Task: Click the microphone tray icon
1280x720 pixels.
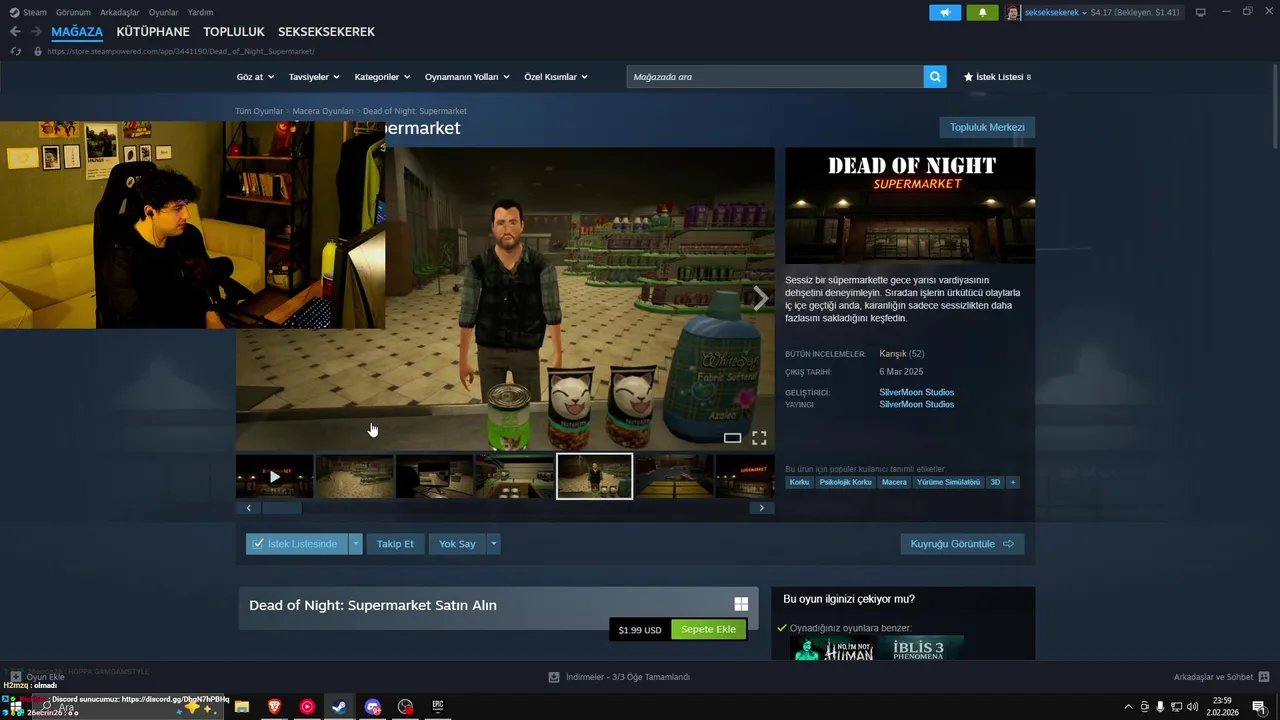Action: tap(1160, 707)
